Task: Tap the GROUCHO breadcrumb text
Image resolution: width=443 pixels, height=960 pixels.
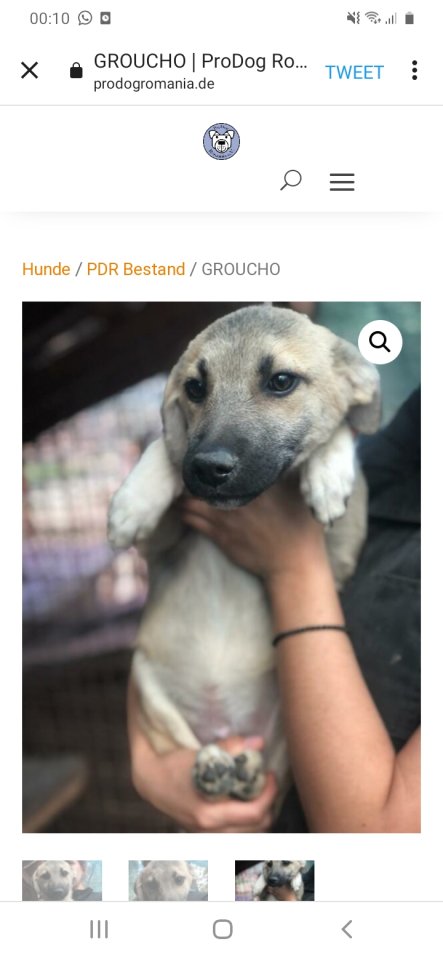Action: [241, 269]
